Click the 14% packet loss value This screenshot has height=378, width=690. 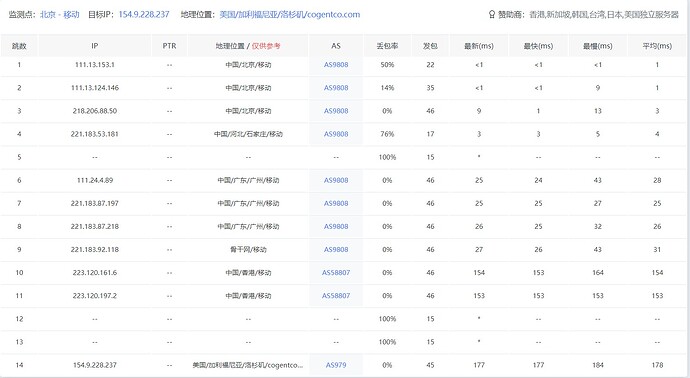point(387,88)
